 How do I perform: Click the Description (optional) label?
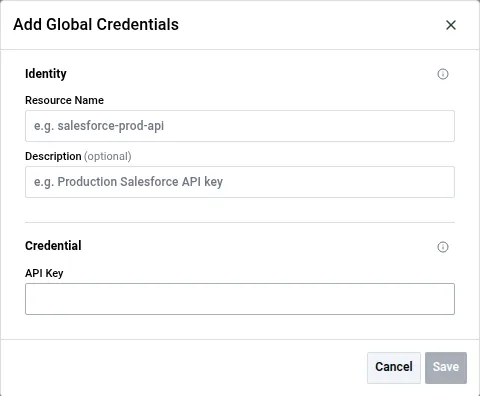point(78,156)
